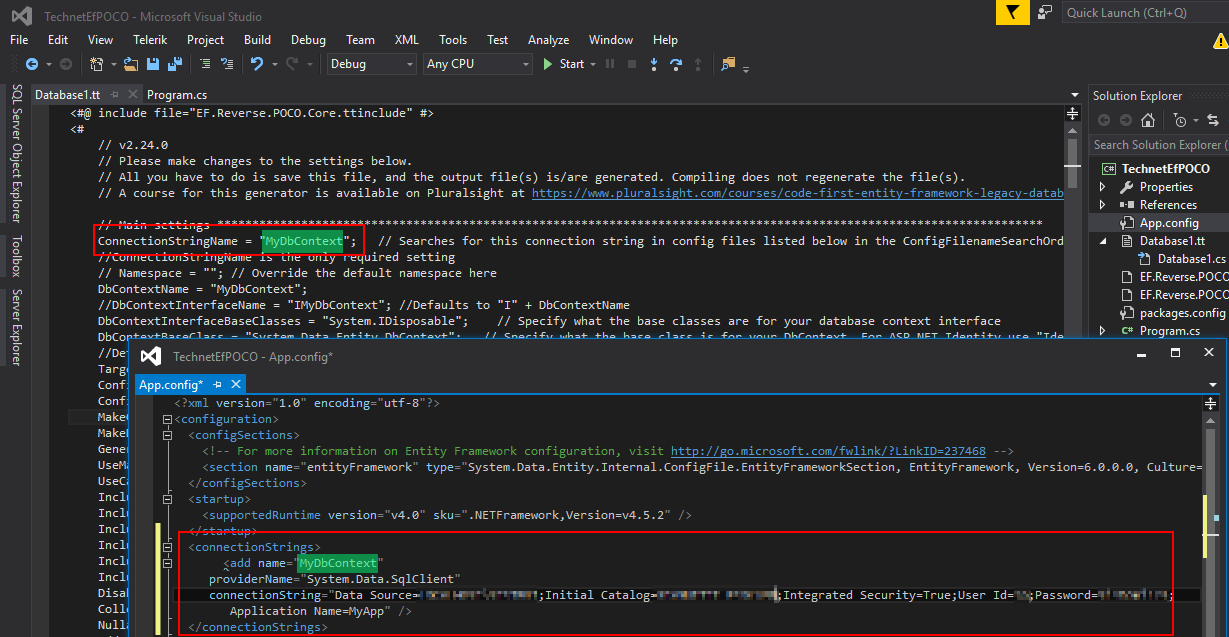The image size is (1229, 637).
Task: Start debugging with the Start button
Action: pyautogui.click(x=563, y=64)
